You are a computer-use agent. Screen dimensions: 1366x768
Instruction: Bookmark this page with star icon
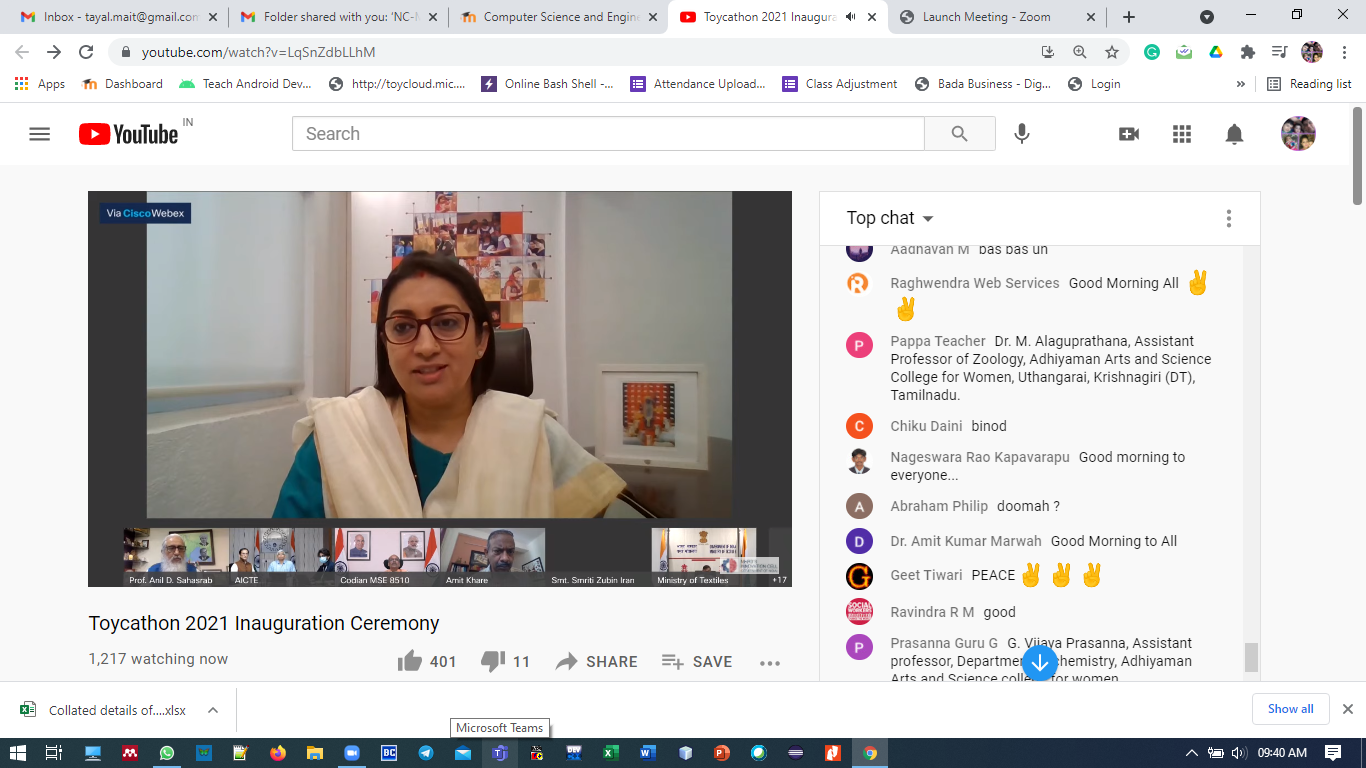click(x=1111, y=52)
